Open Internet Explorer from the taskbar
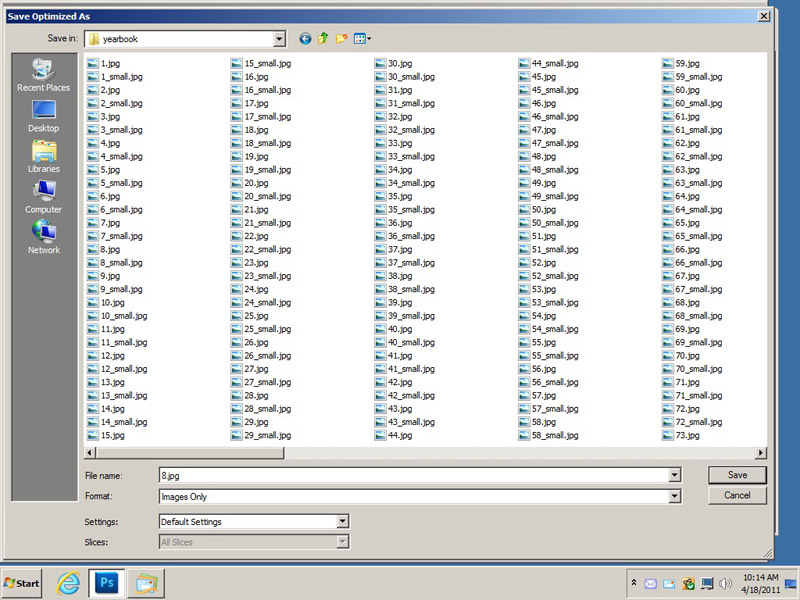The height and width of the screenshot is (600, 800). [x=68, y=583]
